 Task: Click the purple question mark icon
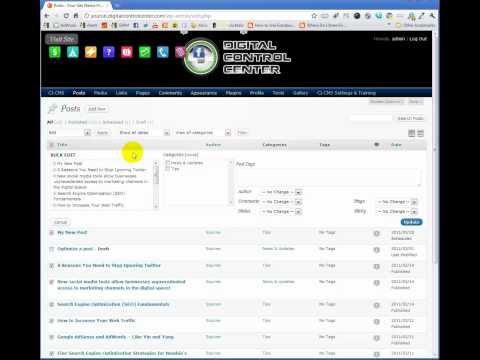tap(109, 52)
